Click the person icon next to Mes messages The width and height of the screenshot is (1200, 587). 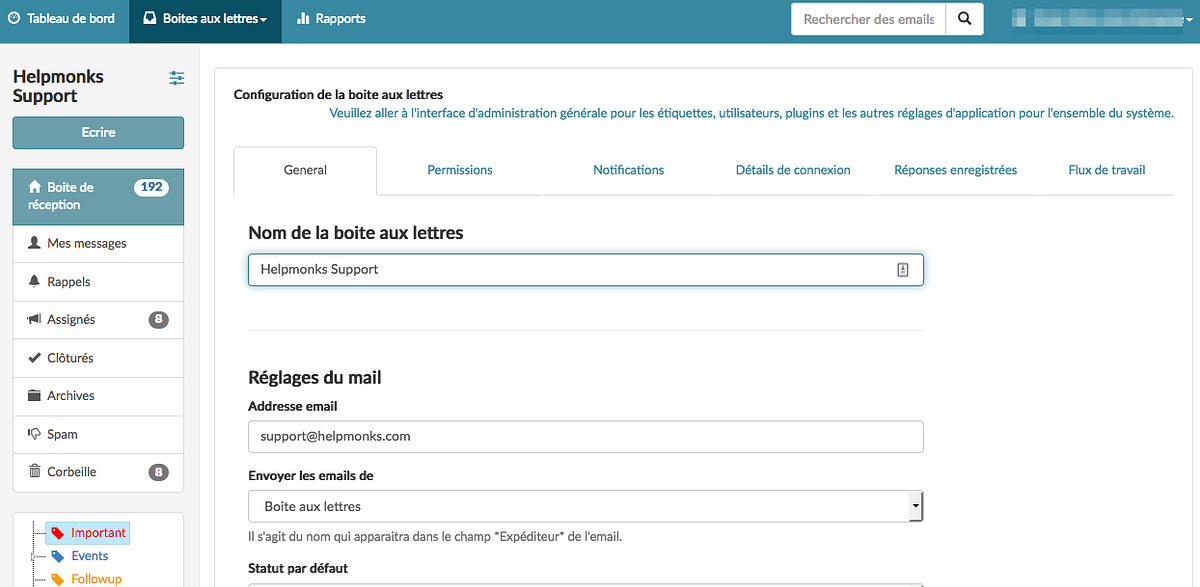34,244
